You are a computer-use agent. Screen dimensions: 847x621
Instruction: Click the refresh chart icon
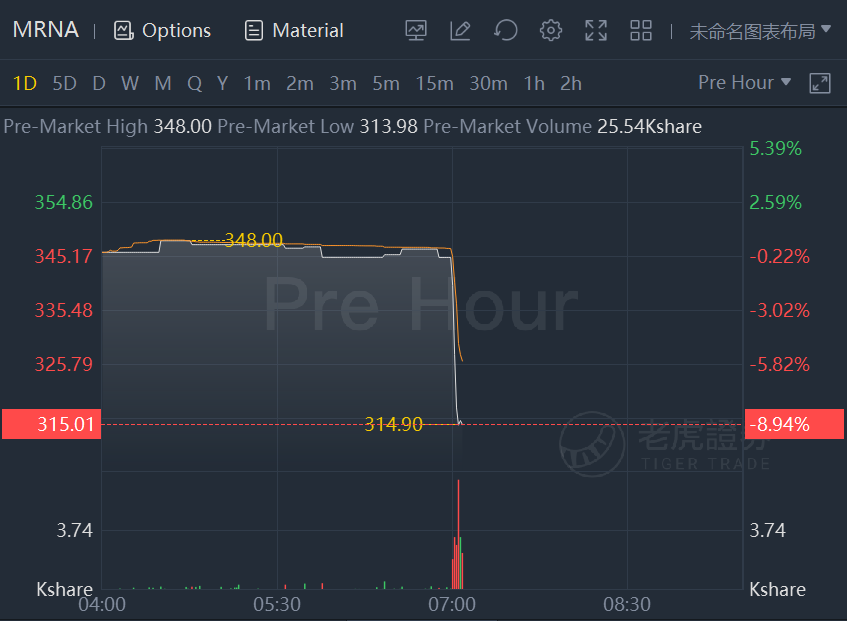coord(506,30)
